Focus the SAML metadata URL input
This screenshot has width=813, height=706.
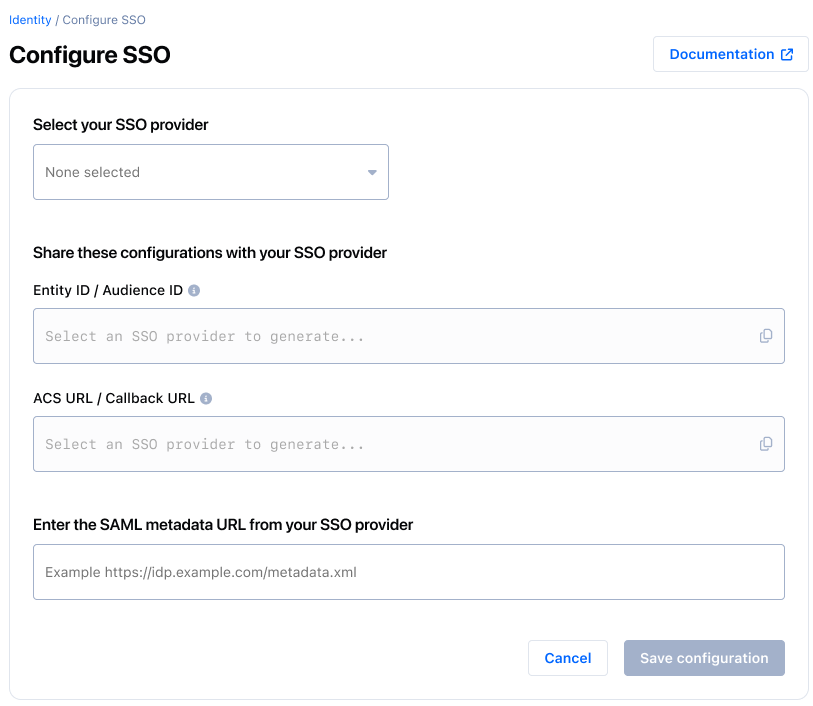[408, 572]
